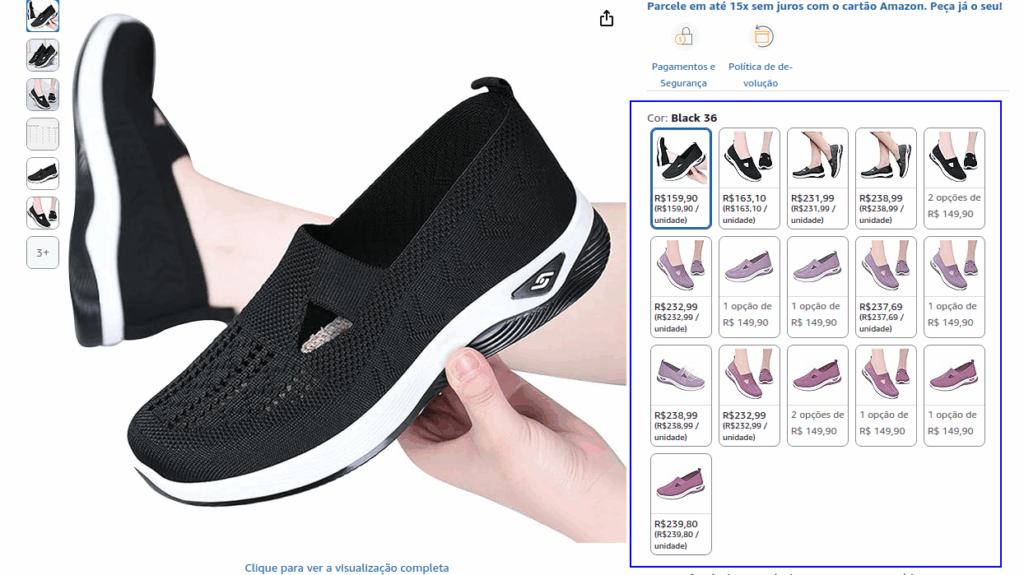
Task: Select the Black 36 swatch priced R$159,90
Action: click(x=680, y=178)
